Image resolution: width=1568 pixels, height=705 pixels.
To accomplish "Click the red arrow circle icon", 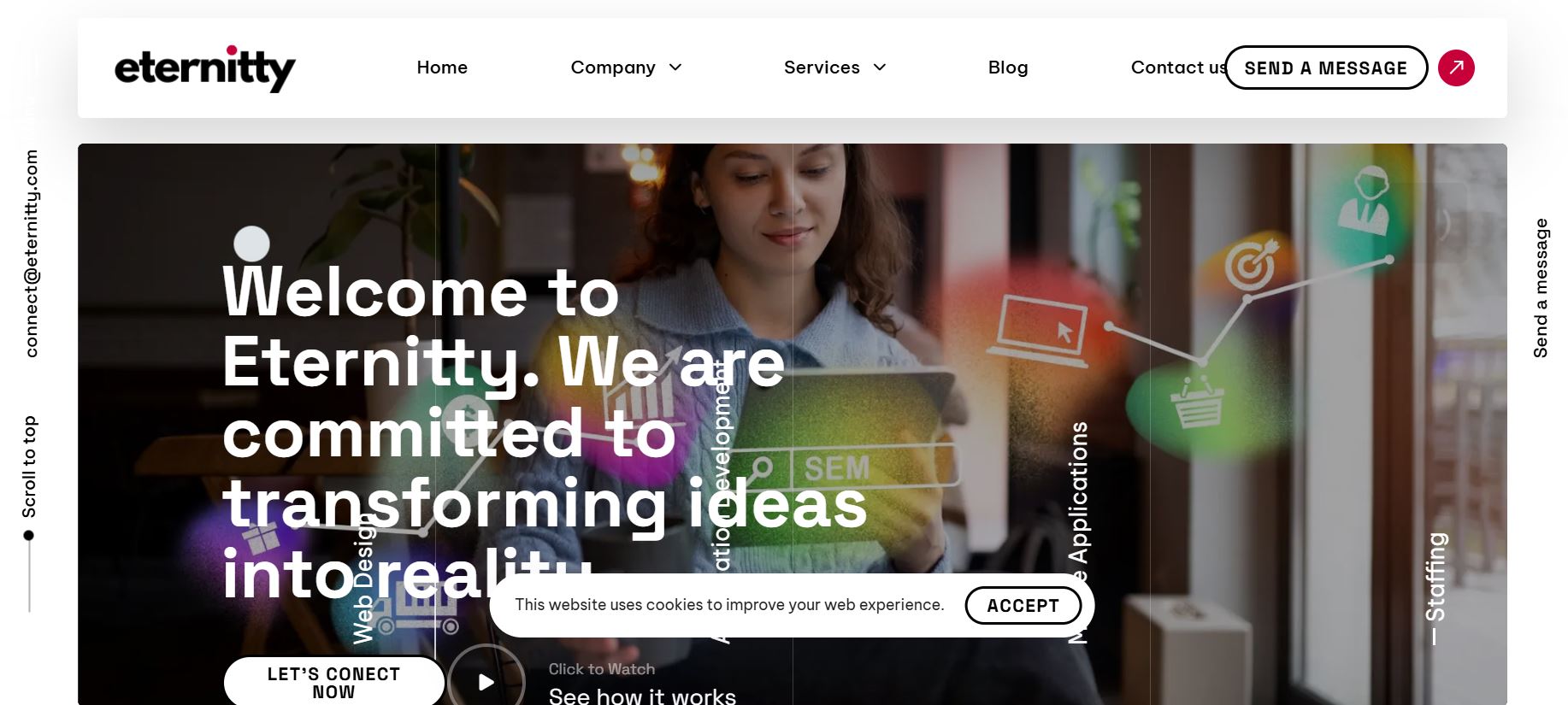I will [1456, 68].
